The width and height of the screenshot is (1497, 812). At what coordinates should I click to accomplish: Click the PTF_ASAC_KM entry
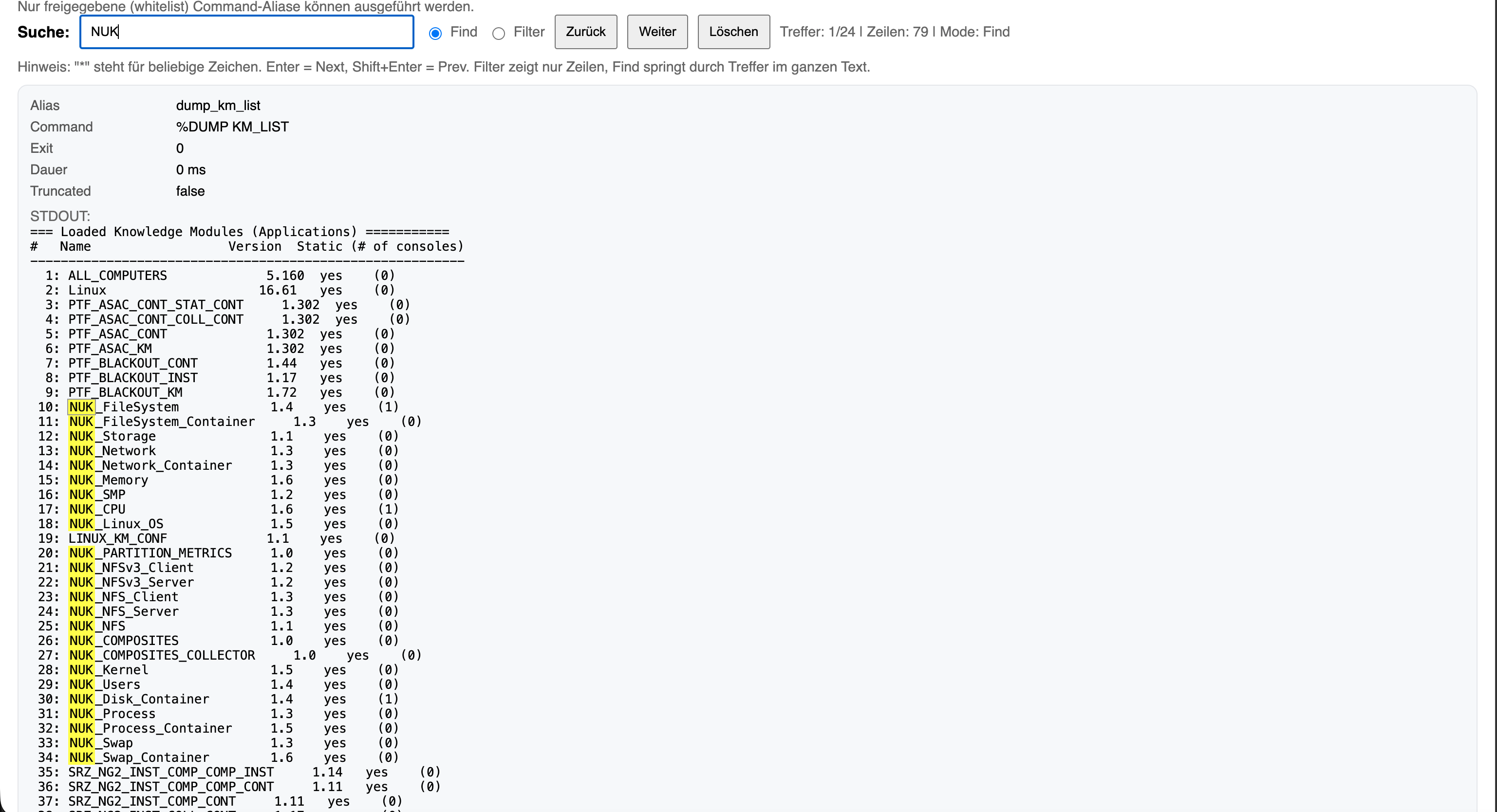tap(111, 349)
